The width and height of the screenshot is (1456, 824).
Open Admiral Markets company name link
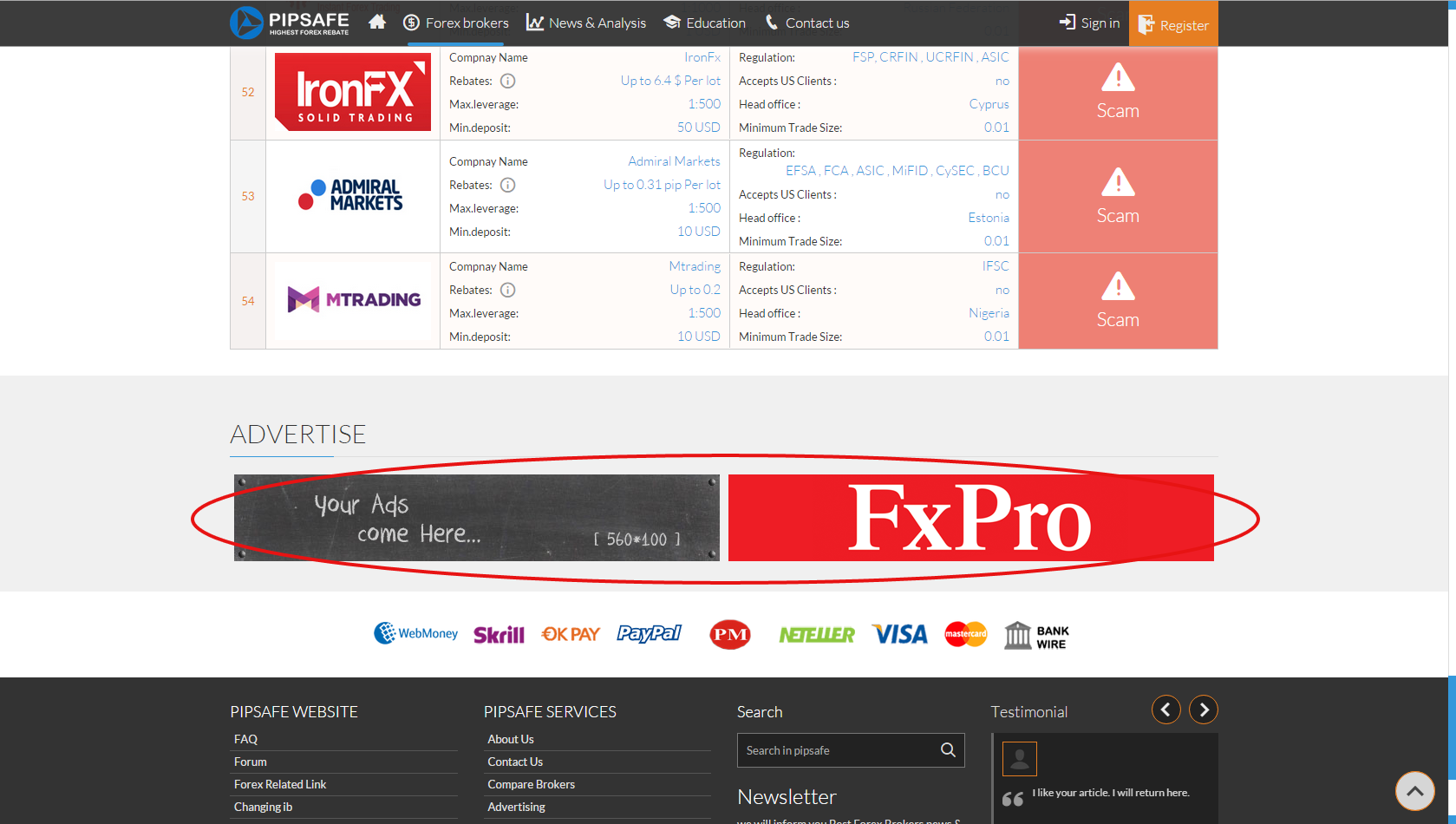coord(674,161)
